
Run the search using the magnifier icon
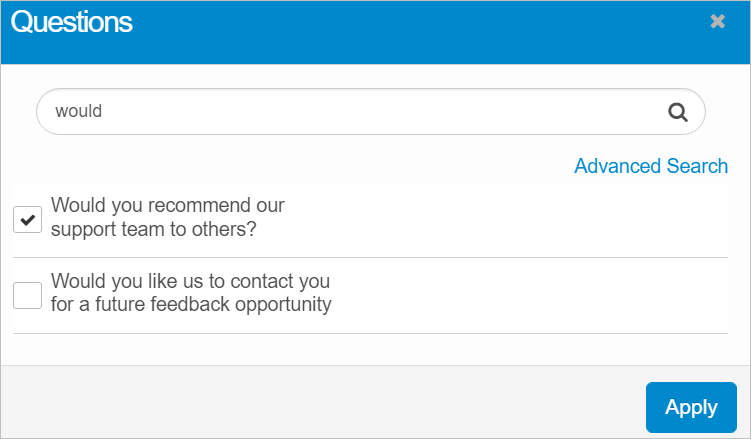(678, 112)
